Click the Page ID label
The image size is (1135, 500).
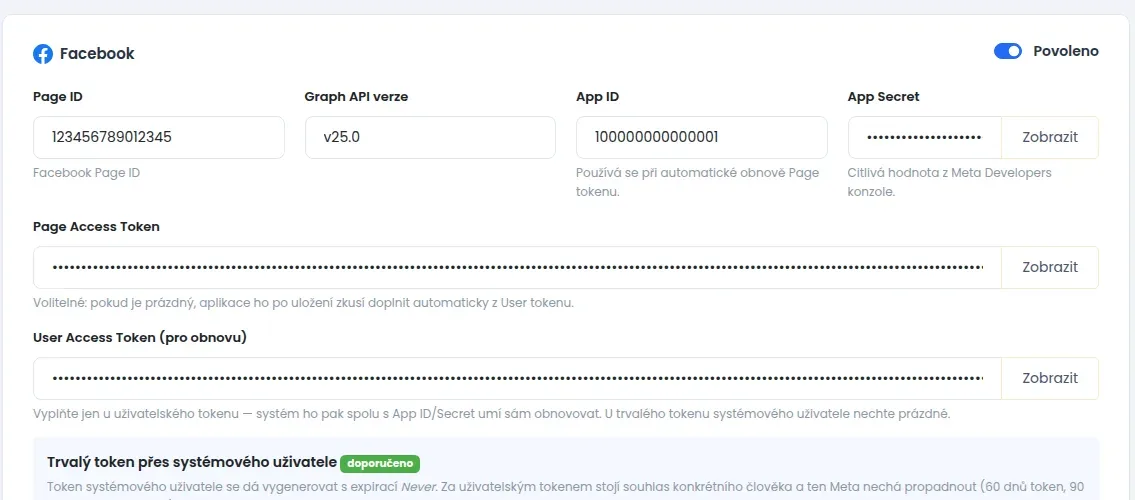coord(57,97)
